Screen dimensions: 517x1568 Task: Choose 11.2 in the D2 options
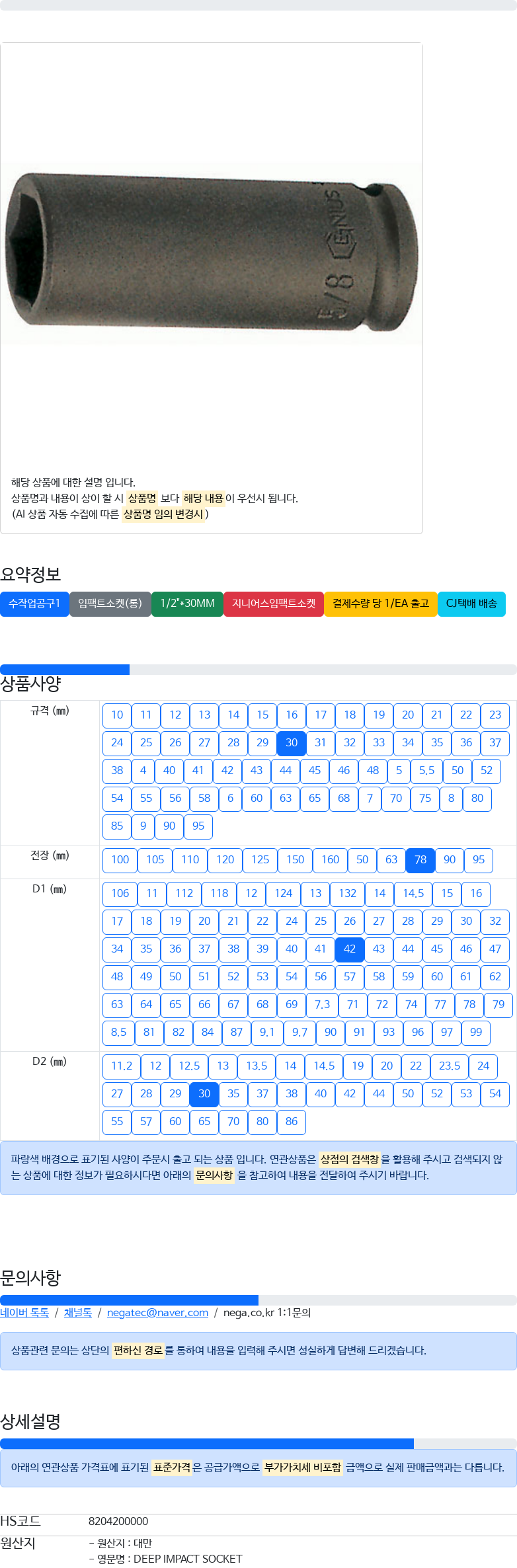pos(122,1066)
